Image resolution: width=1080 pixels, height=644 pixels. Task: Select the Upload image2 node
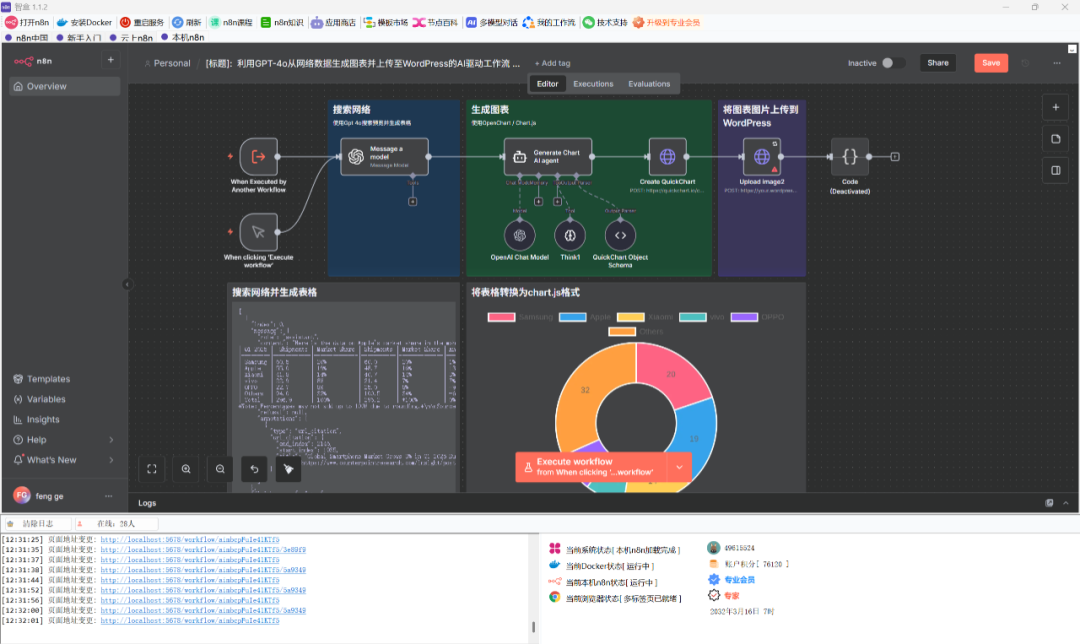click(x=762, y=157)
